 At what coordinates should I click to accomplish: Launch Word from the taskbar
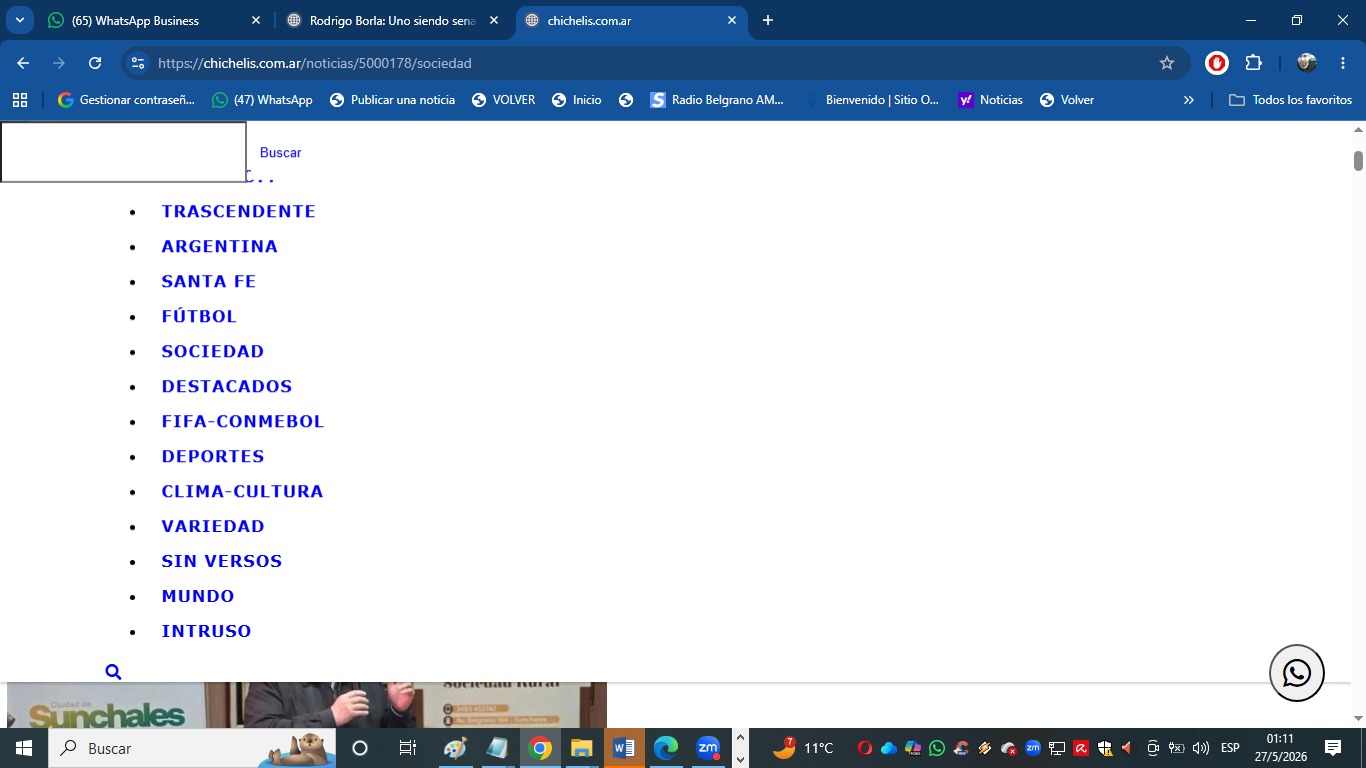[623, 748]
